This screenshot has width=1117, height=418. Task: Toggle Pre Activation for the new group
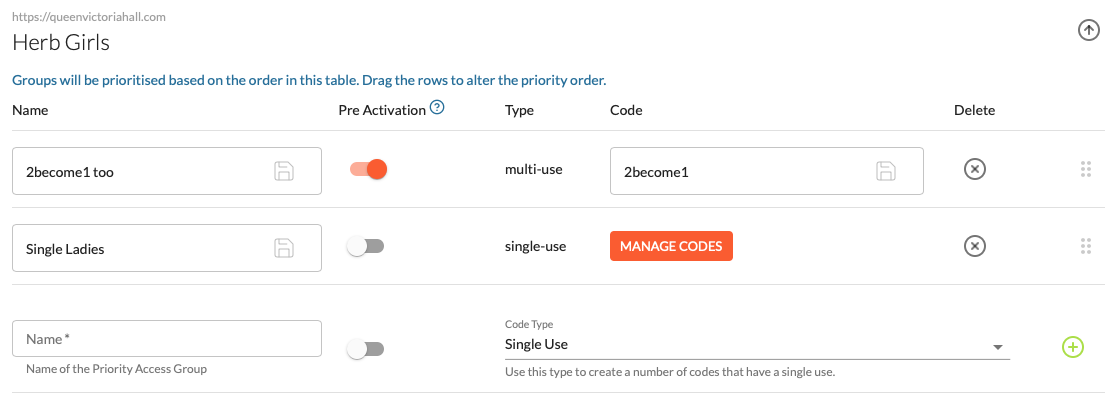365,349
